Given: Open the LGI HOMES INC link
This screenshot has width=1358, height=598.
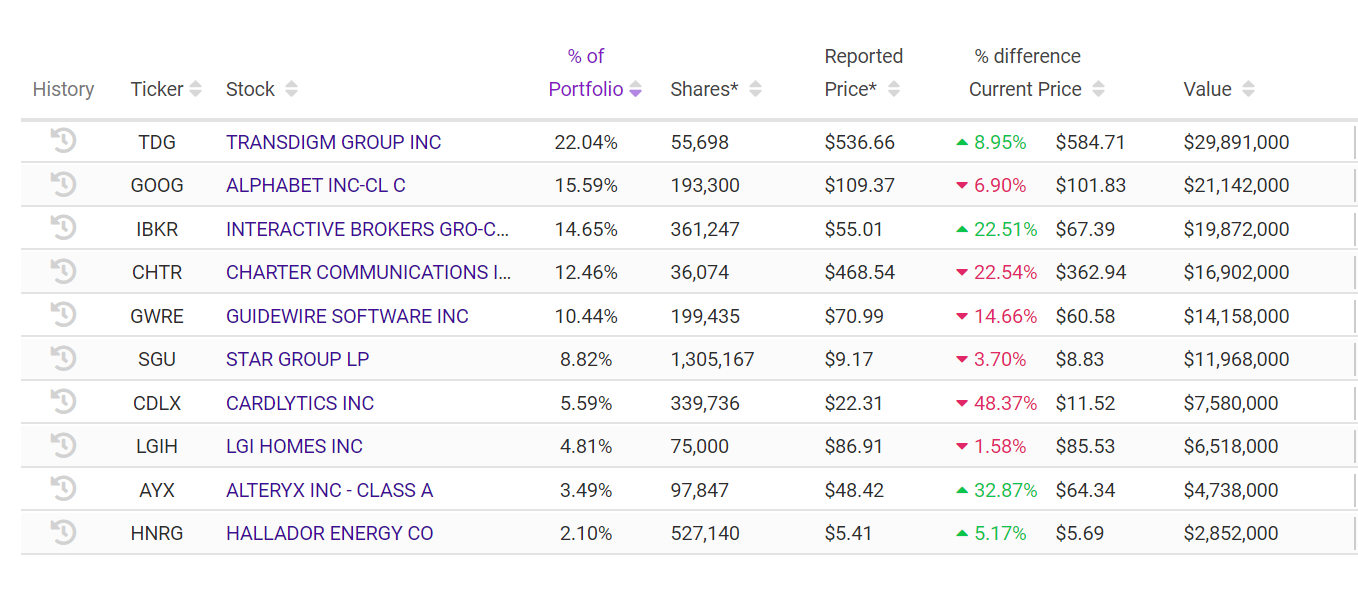Looking at the screenshot, I should click(294, 446).
